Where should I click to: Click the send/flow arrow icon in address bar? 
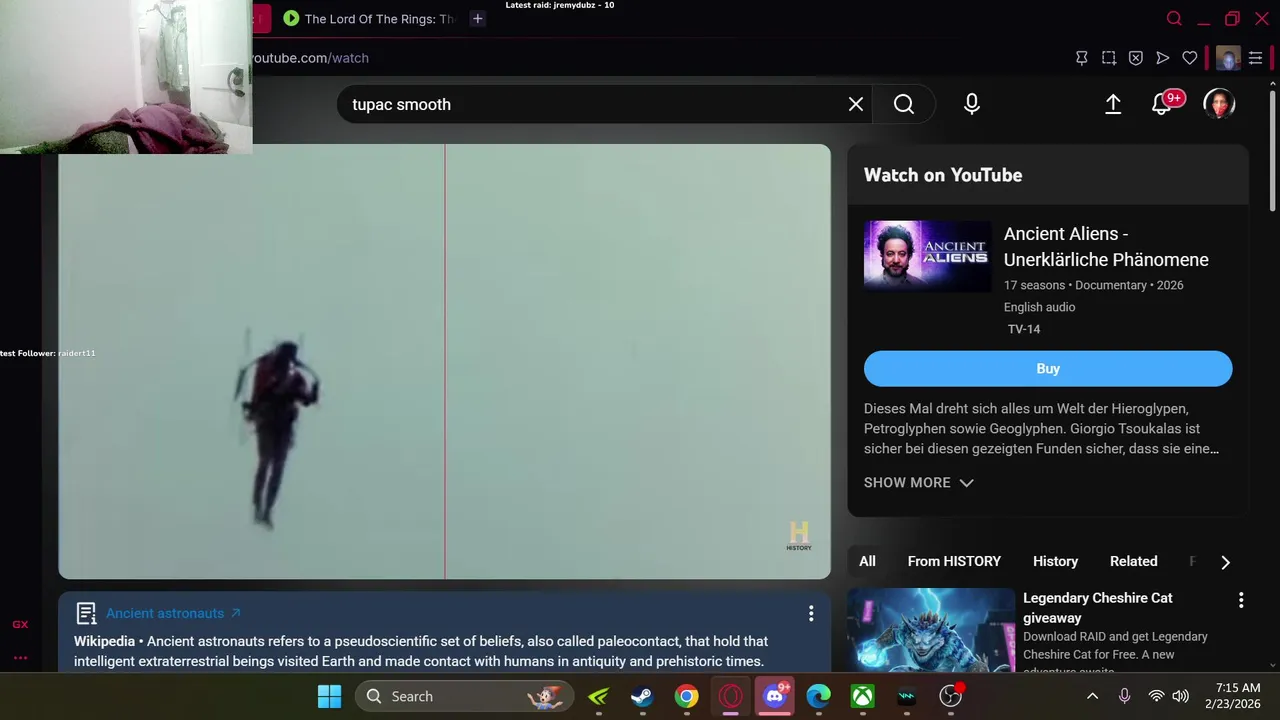click(1162, 58)
